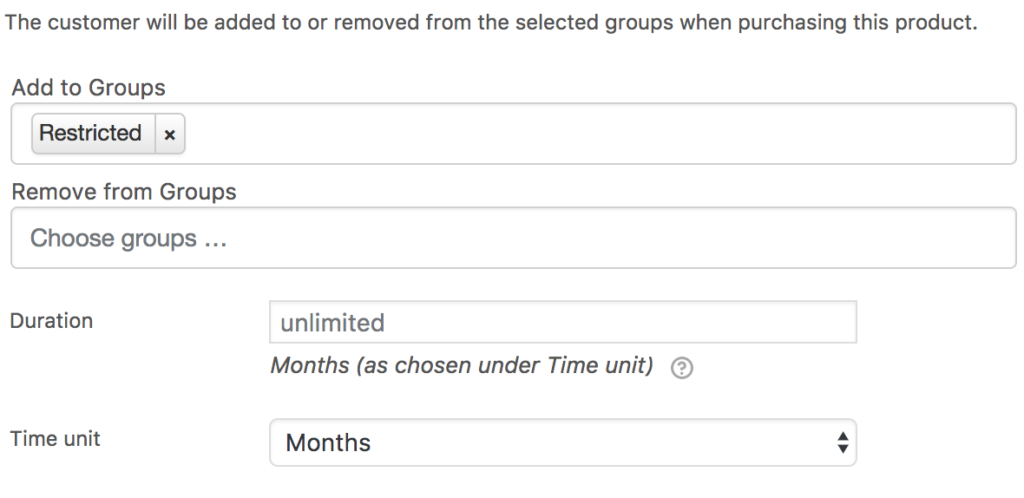Click the Time unit field label
The width and height of the screenshot is (1024, 498).
pos(55,439)
